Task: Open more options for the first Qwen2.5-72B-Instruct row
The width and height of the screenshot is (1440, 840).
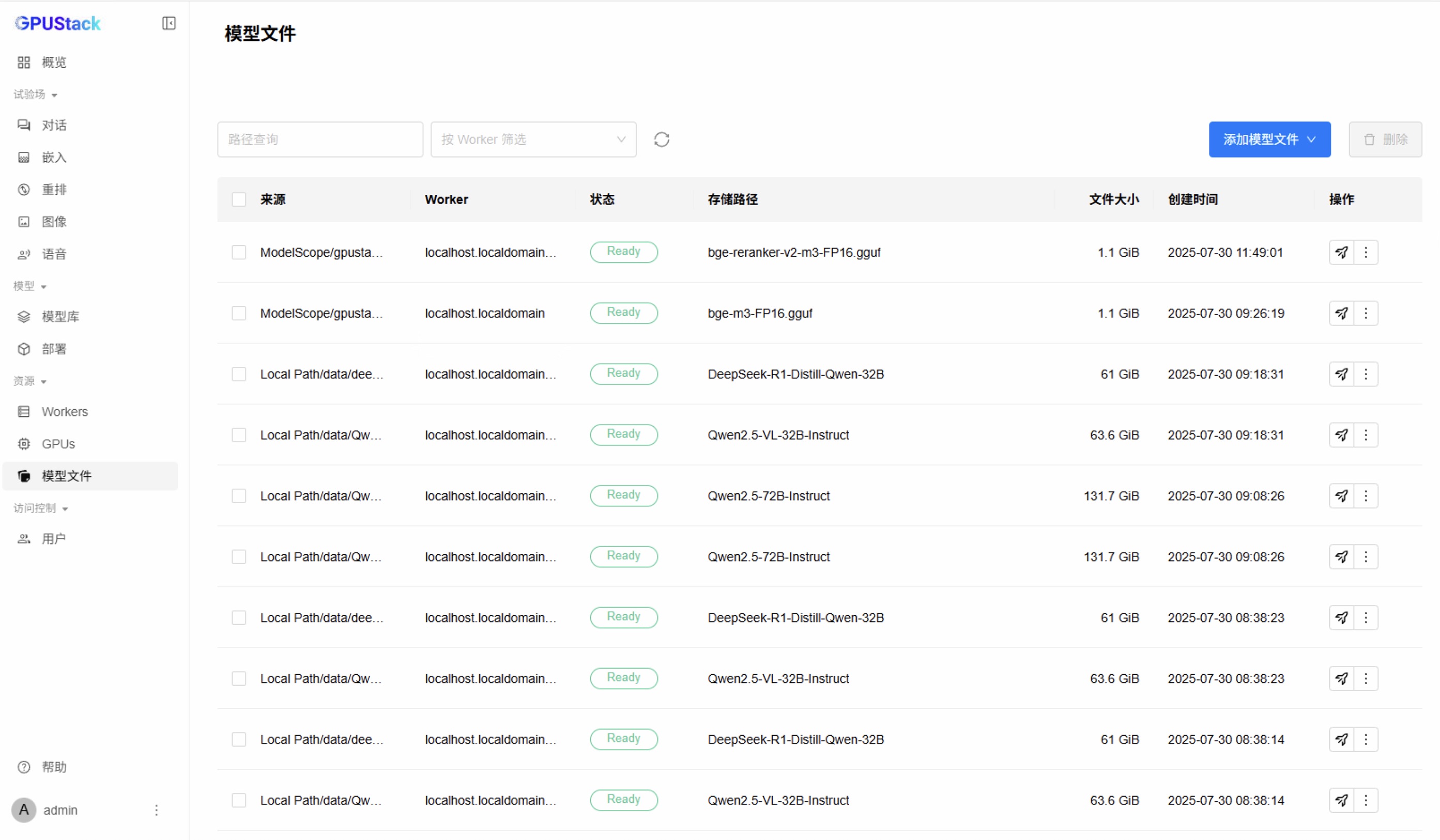Action: point(1366,496)
